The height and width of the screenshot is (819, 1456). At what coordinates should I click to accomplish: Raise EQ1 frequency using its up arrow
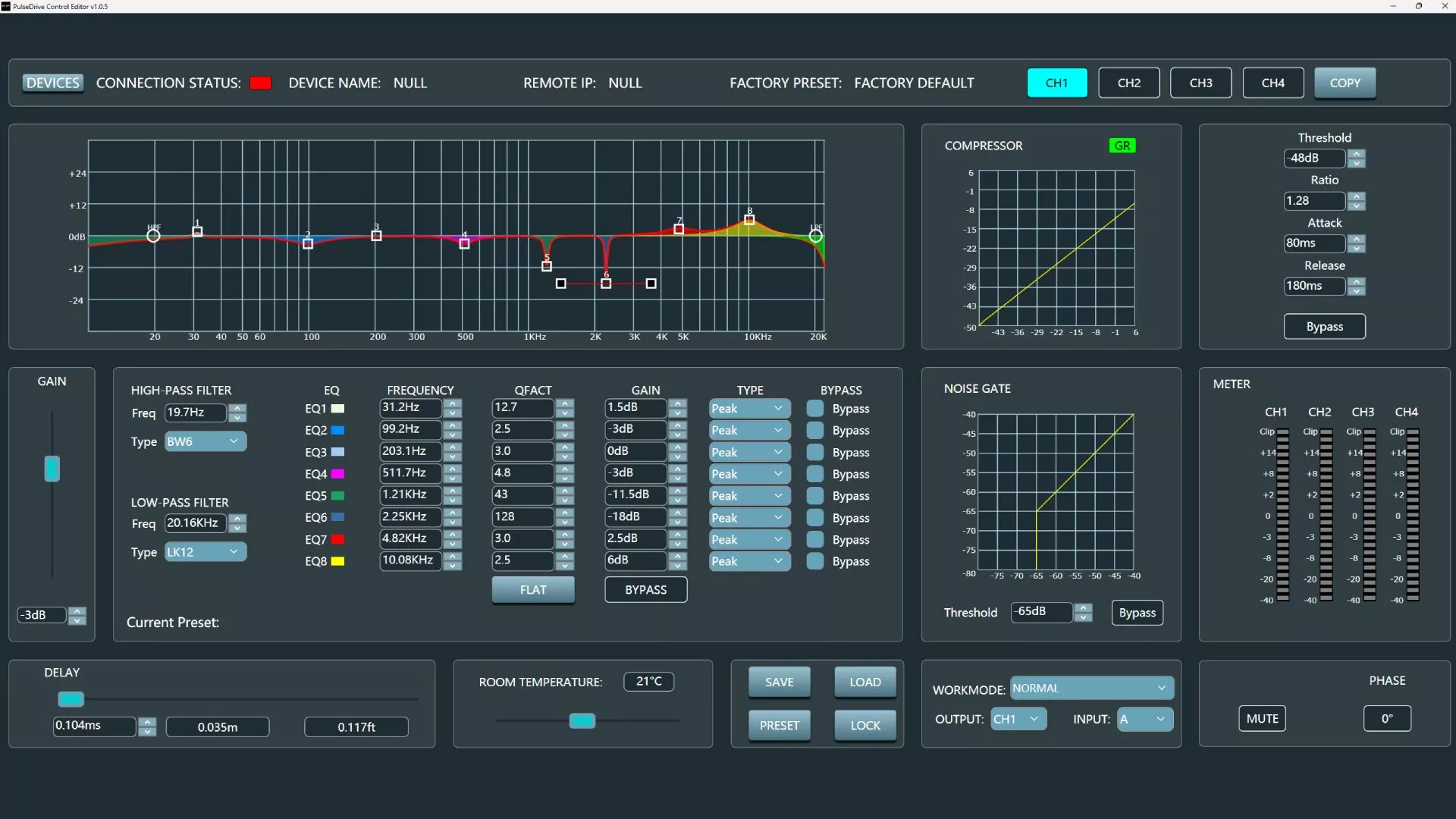click(x=453, y=403)
